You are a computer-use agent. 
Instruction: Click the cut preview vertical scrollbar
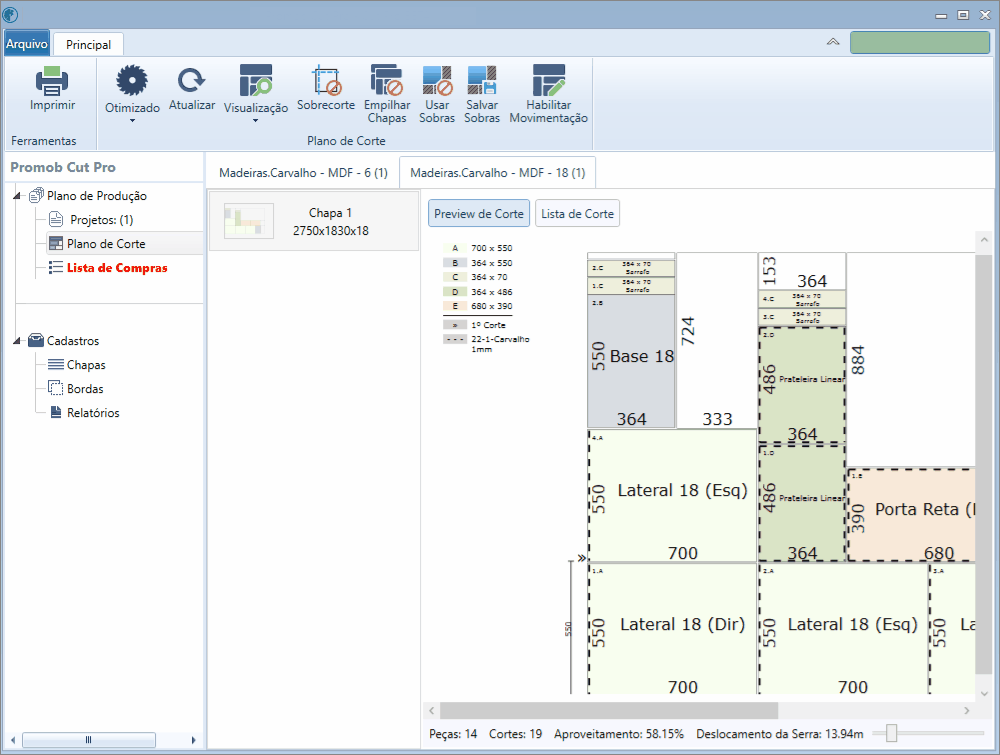click(x=984, y=463)
